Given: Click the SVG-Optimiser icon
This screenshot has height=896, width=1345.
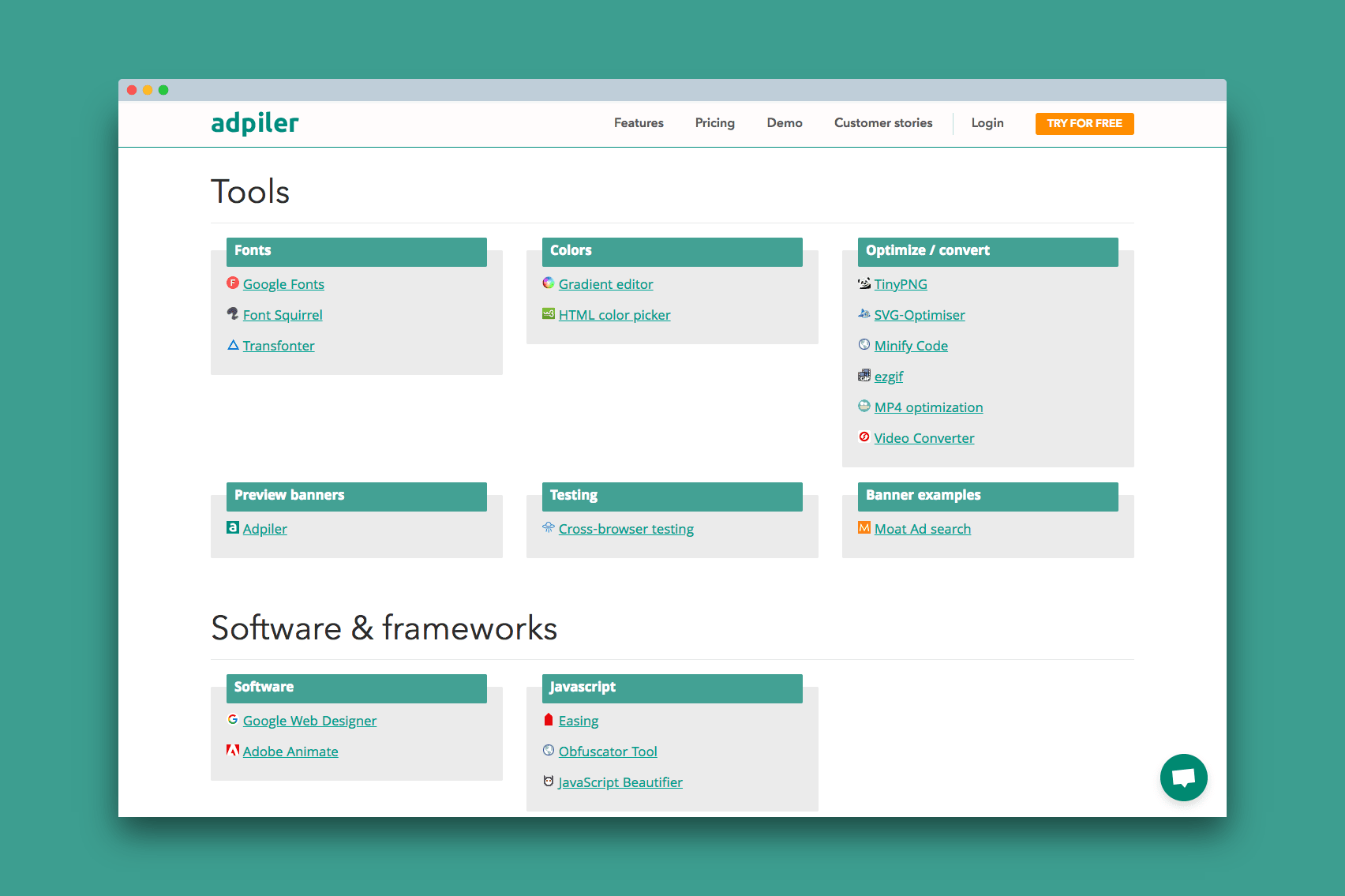Looking at the screenshot, I should (x=864, y=313).
